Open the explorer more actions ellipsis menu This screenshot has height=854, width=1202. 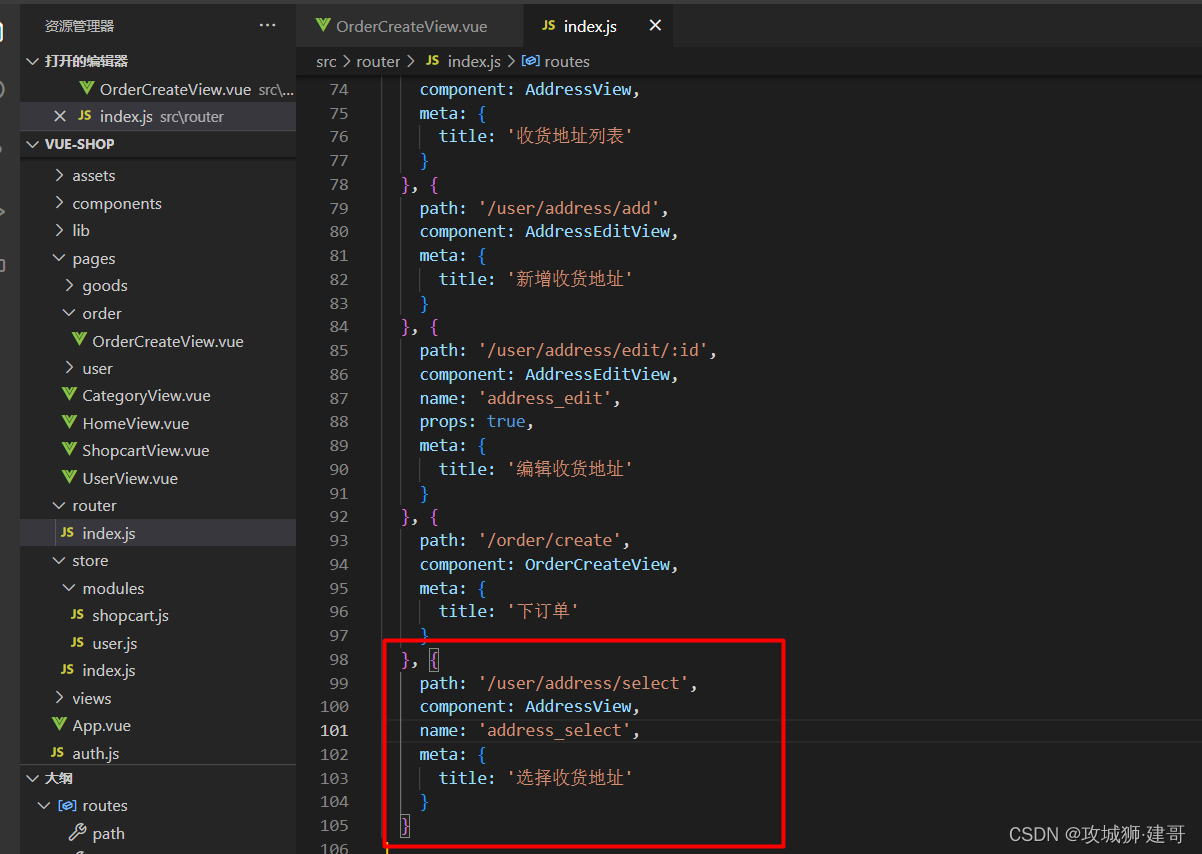(267, 25)
